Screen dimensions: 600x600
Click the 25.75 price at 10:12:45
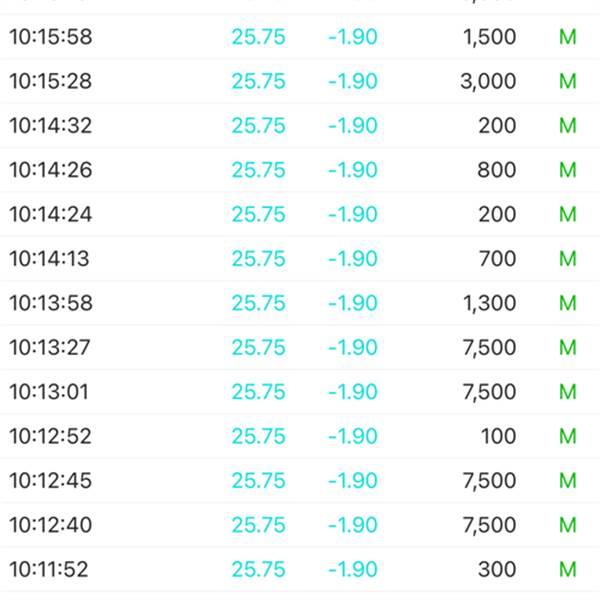(x=258, y=481)
